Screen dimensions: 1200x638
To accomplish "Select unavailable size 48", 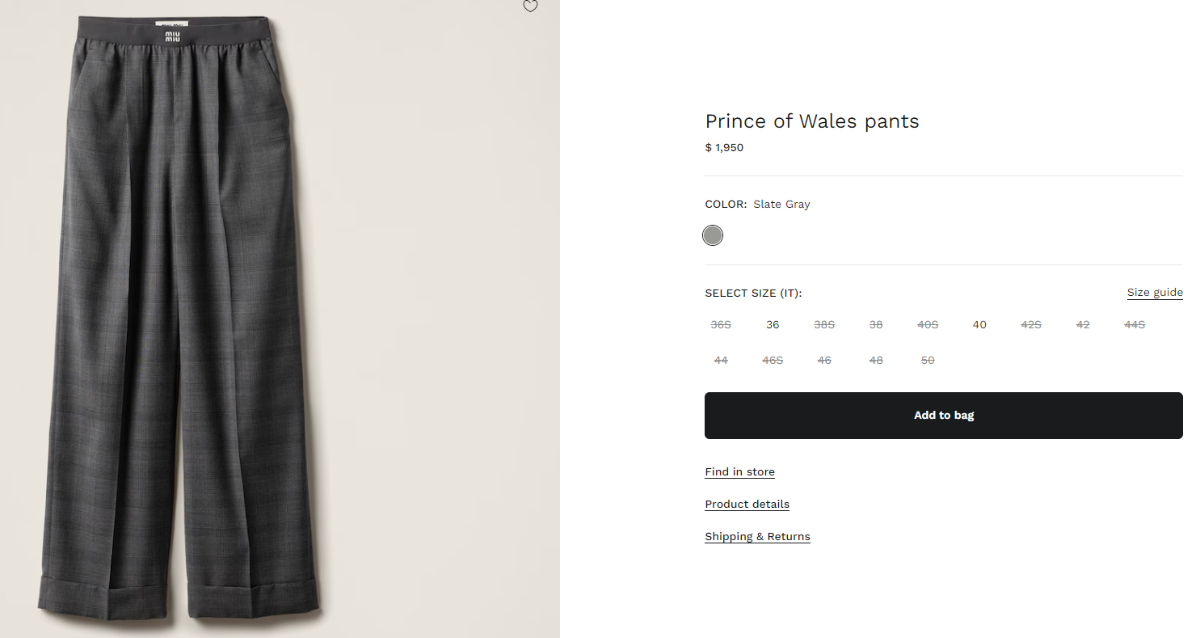I will [876, 360].
